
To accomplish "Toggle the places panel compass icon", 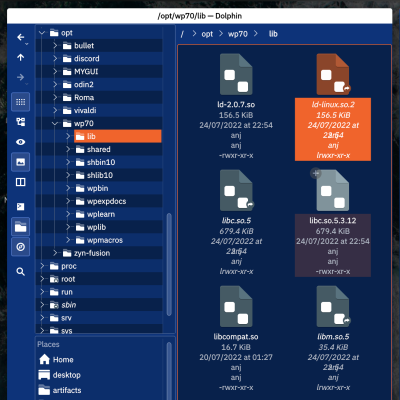I will (x=20, y=247).
